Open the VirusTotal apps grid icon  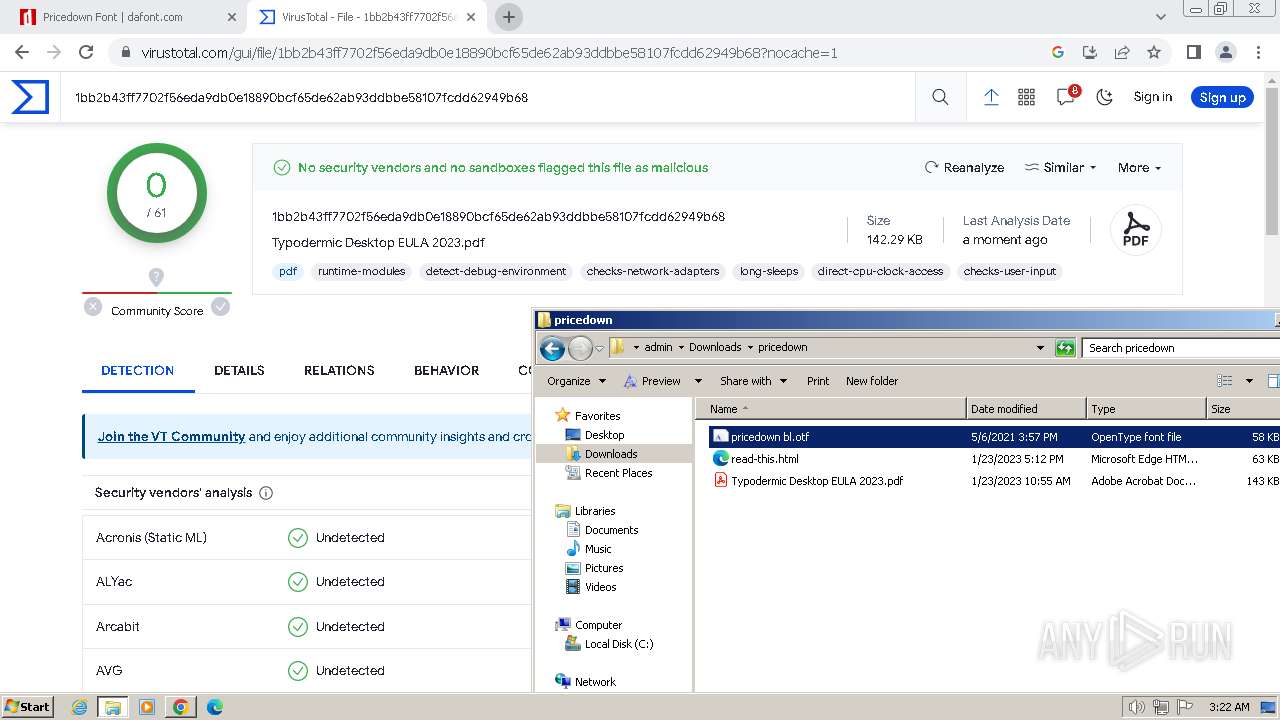(x=1026, y=97)
